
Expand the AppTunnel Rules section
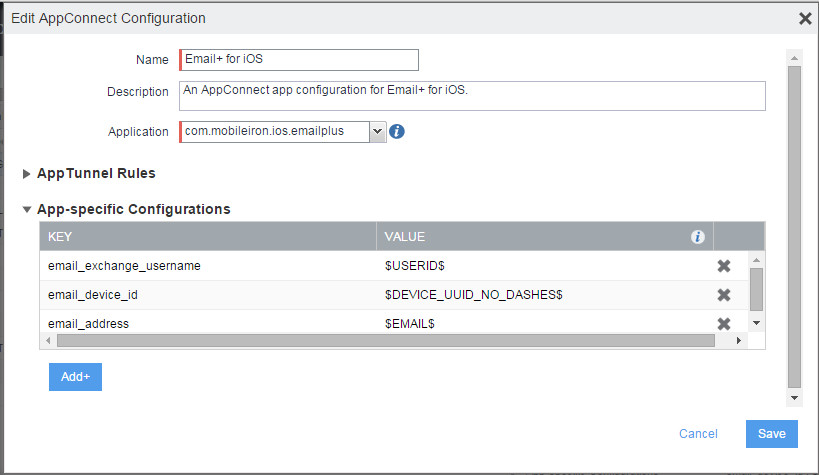(26, 174)
